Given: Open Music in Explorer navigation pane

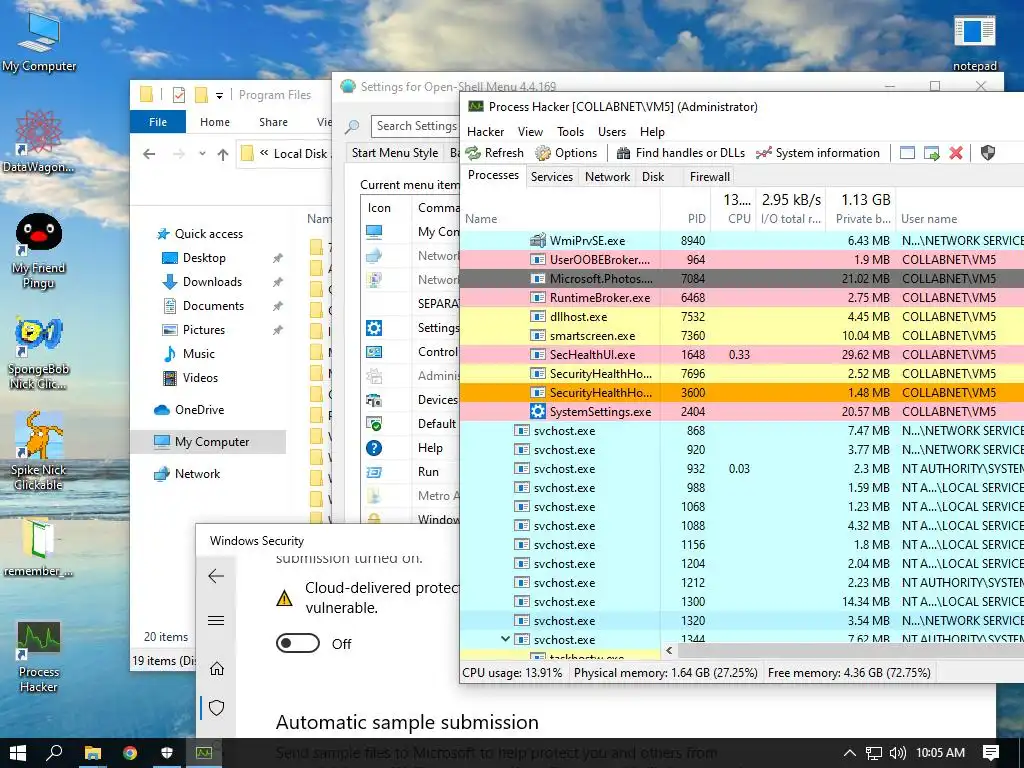Looking at the screenshot, I should 189,354.
